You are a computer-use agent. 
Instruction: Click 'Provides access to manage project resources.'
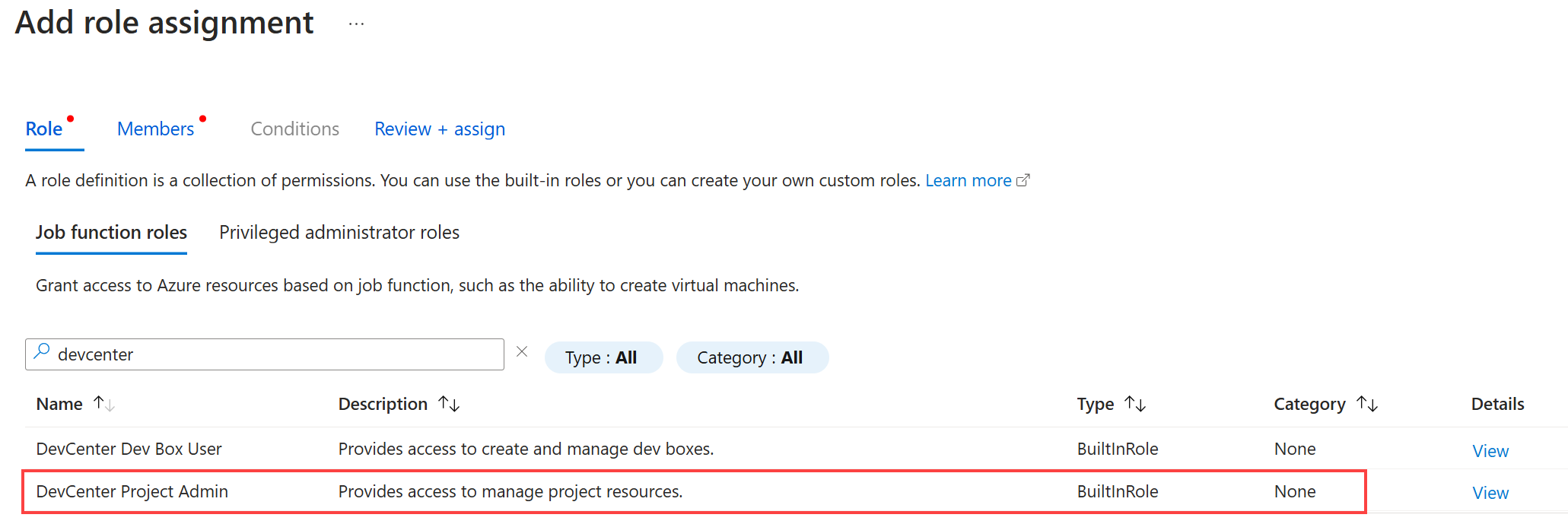click(x=510, y=491)
